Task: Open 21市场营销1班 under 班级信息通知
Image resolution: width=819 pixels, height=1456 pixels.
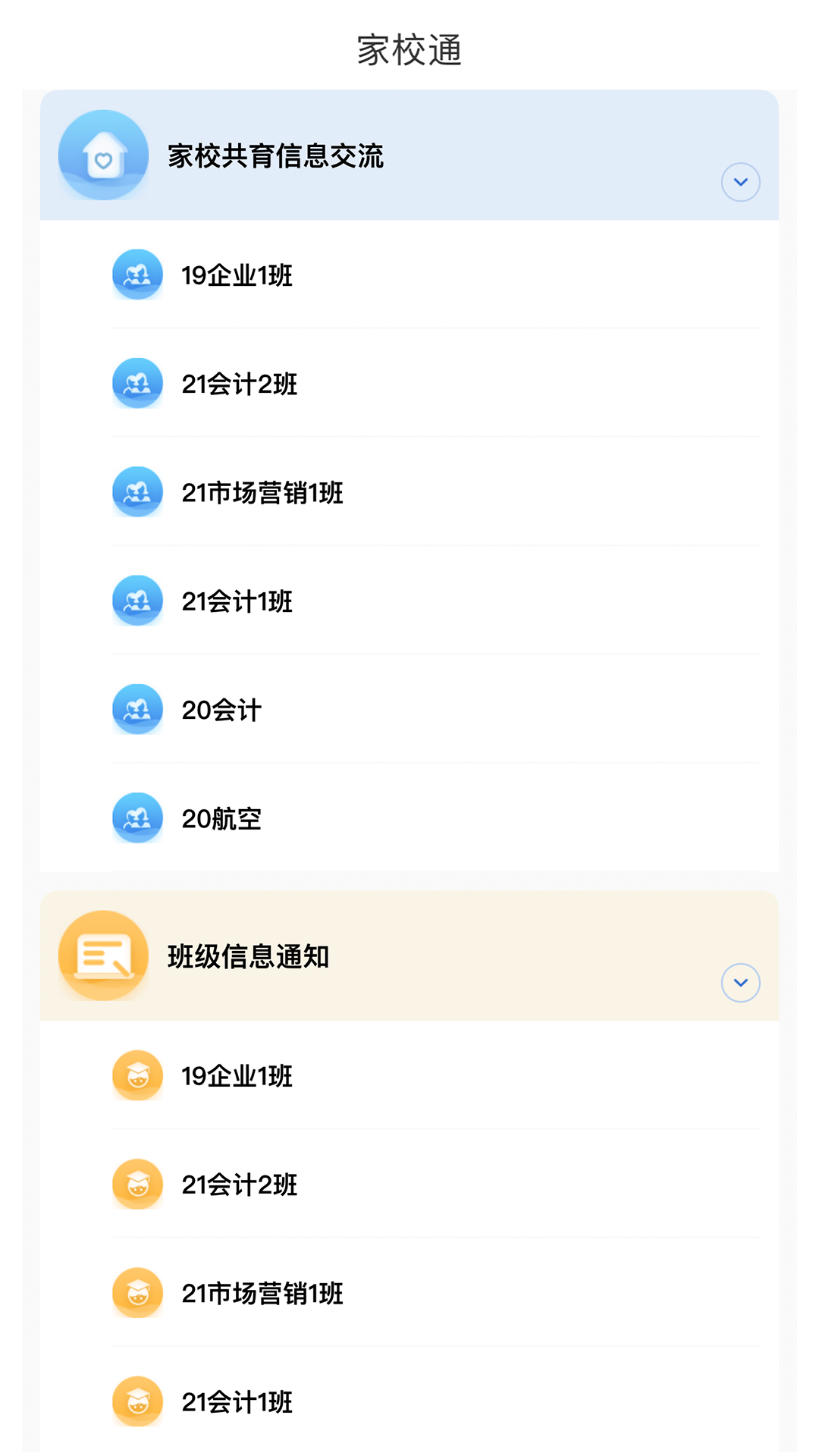Action: [x=262, y=1294]
